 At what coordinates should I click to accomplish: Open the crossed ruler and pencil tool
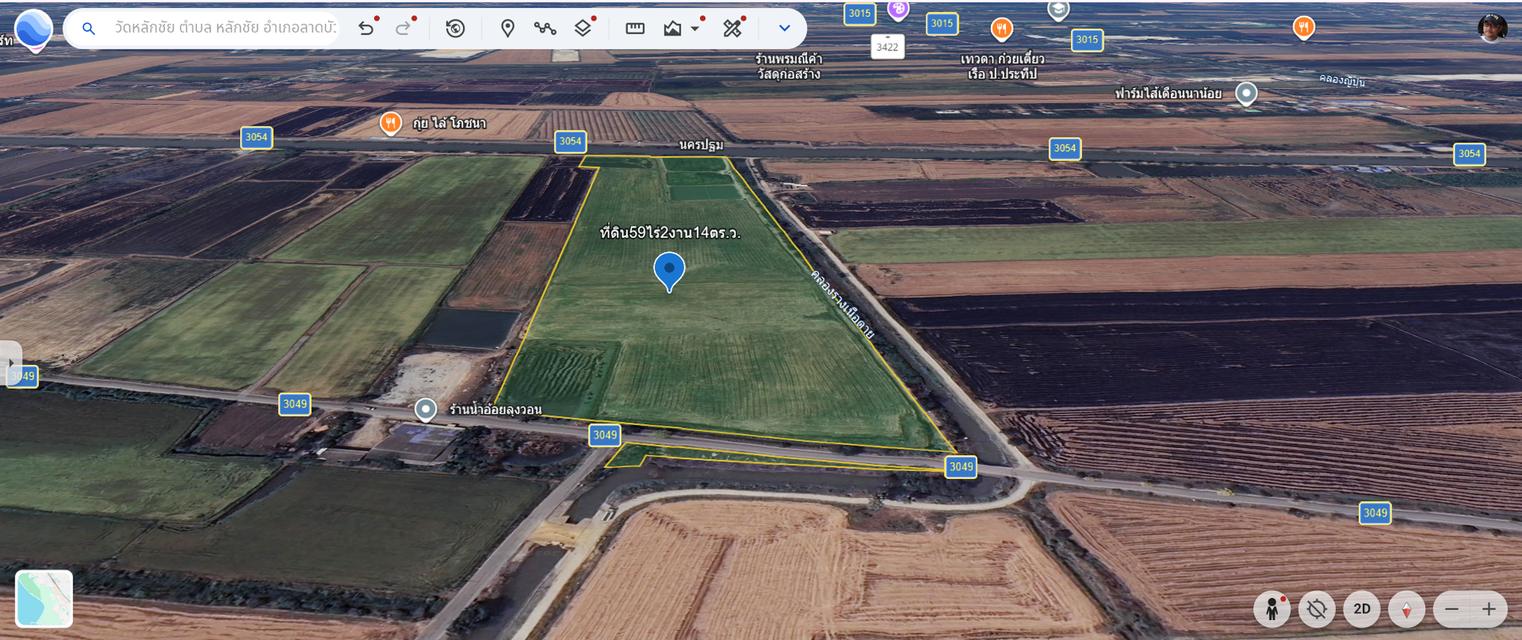733,28
